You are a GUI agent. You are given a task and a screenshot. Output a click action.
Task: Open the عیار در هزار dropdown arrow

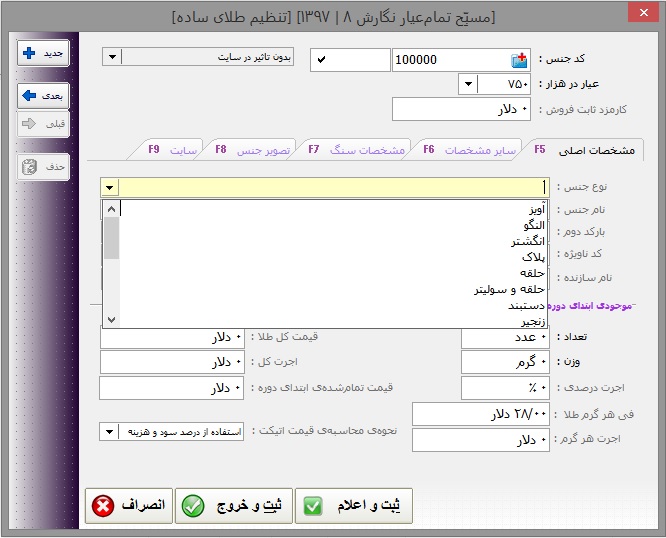click(468, 84)
